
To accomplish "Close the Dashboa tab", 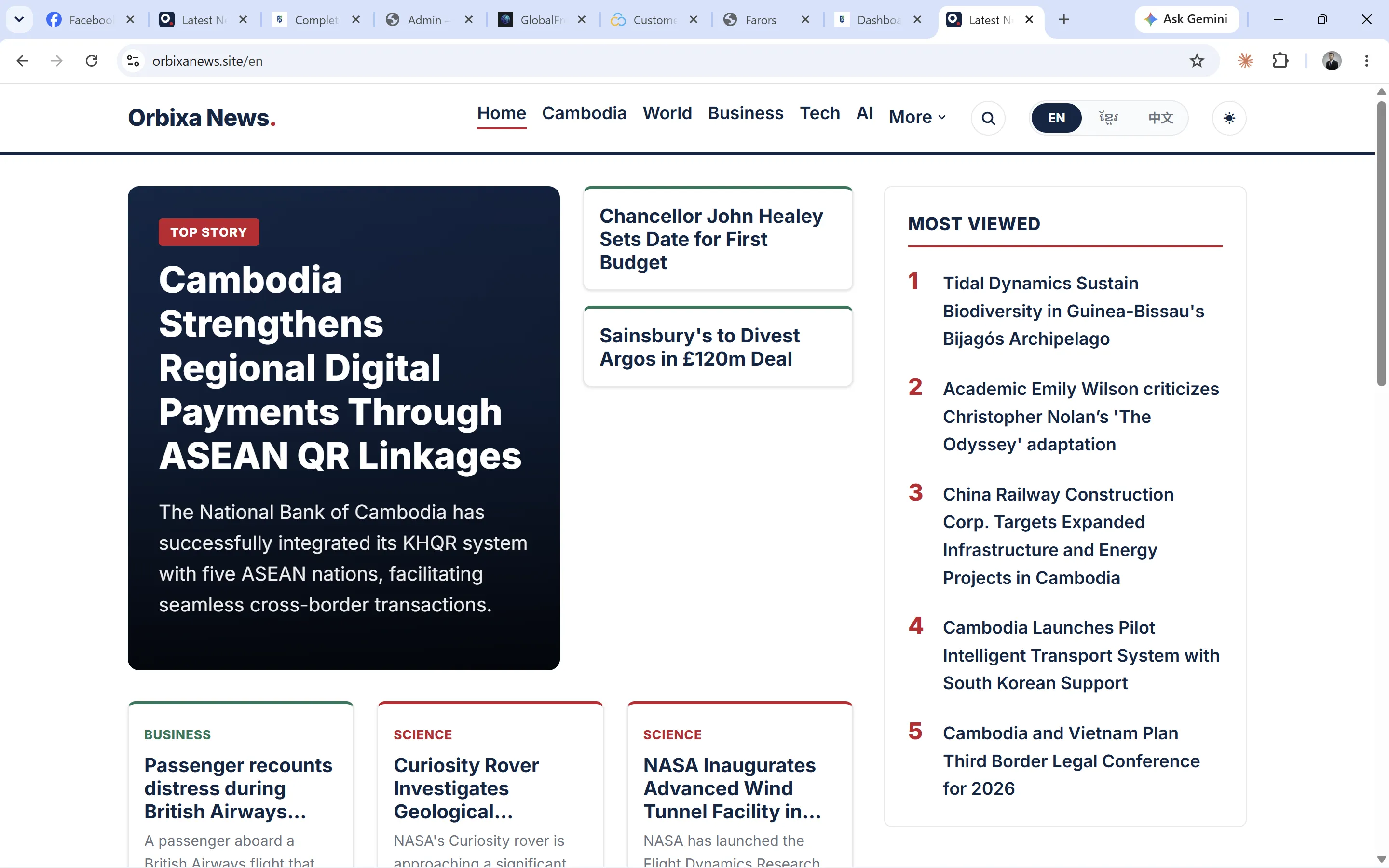I will [x=917, y=19].
